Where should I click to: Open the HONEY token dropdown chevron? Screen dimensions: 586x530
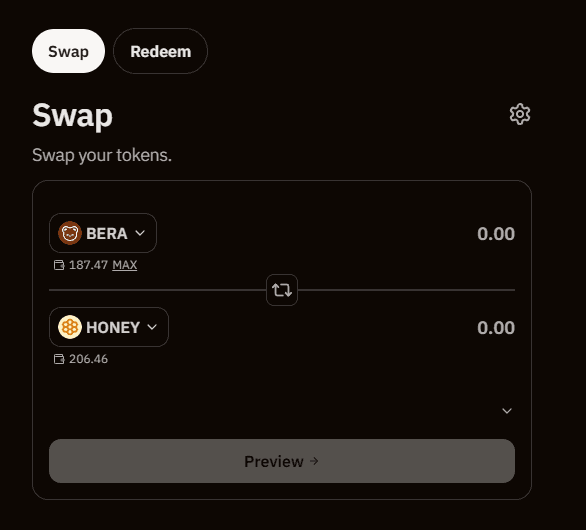pyautogui.click(x=152, y=327)
